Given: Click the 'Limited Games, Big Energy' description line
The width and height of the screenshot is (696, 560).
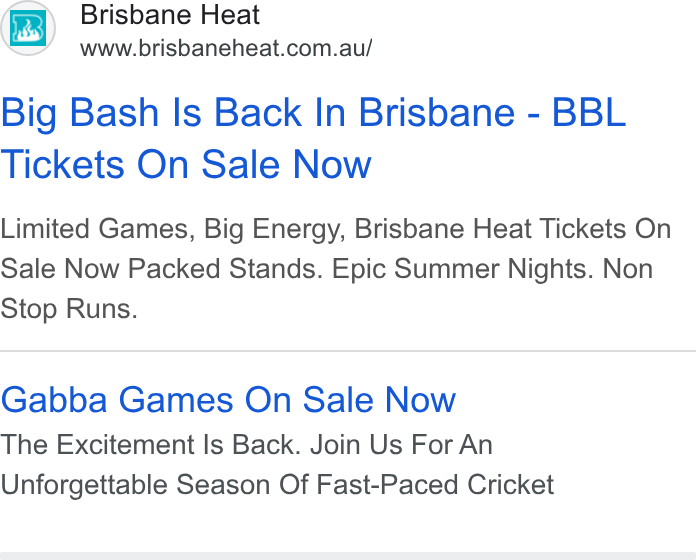Looking at the screenshot, I should pos(174,229).
